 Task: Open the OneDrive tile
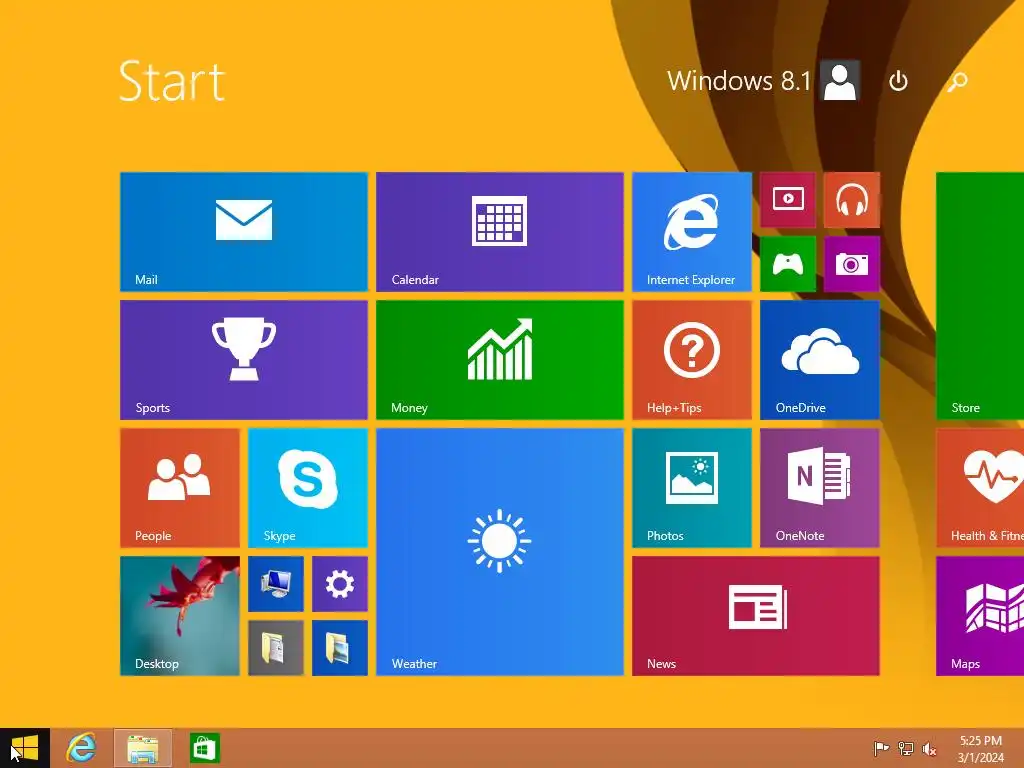820,360
